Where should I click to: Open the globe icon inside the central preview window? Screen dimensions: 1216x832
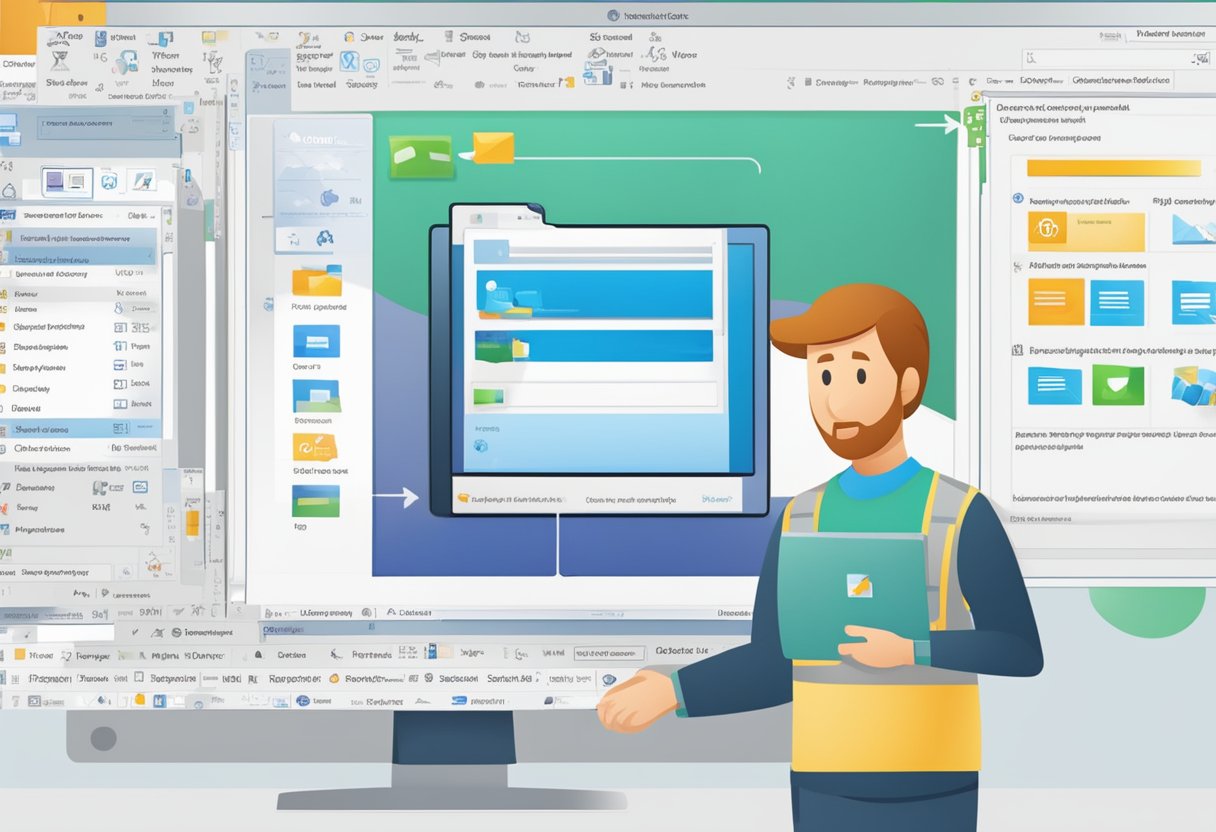pyautogui.click(x=478, y=446)
